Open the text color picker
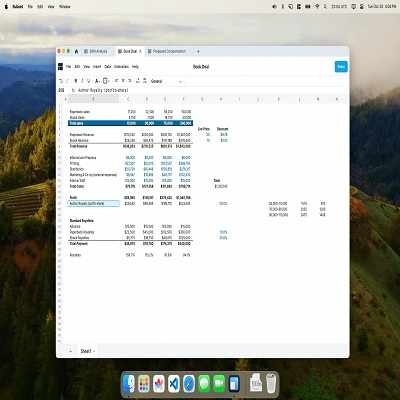This screenshot has width=400, height=400. [x=97, y=81]
